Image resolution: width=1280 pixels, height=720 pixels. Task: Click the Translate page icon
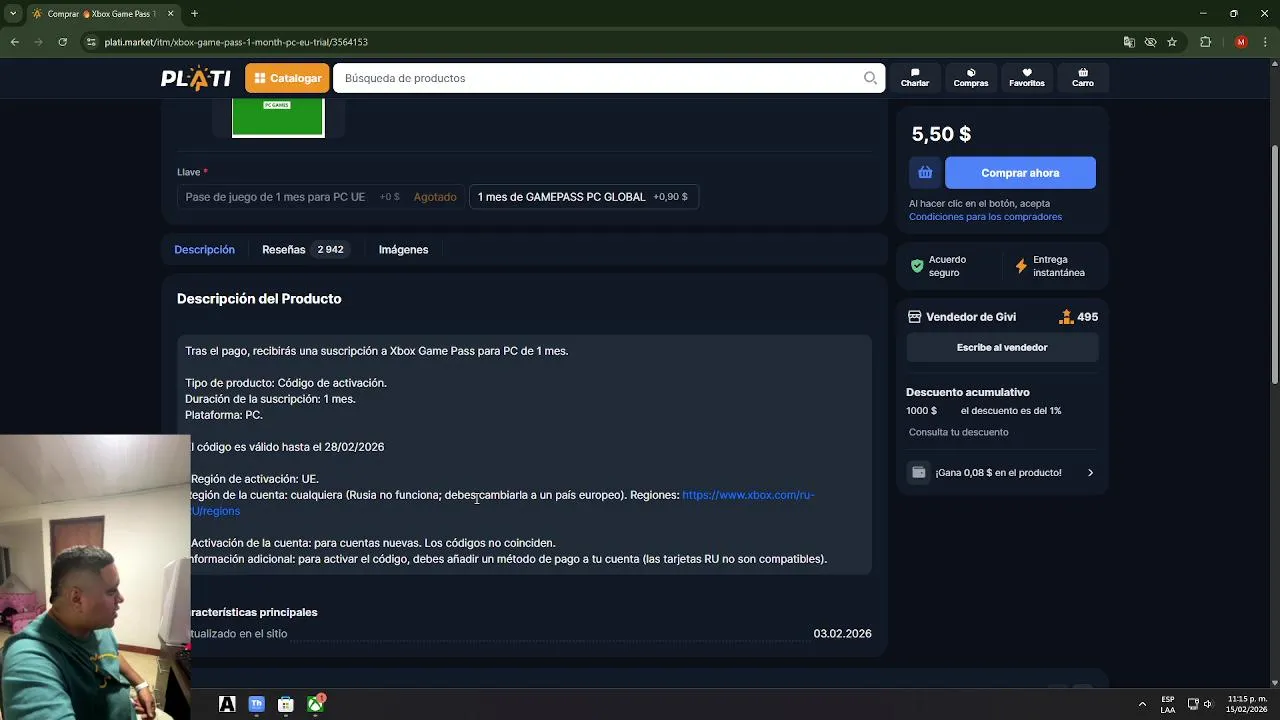point(1129,42)
